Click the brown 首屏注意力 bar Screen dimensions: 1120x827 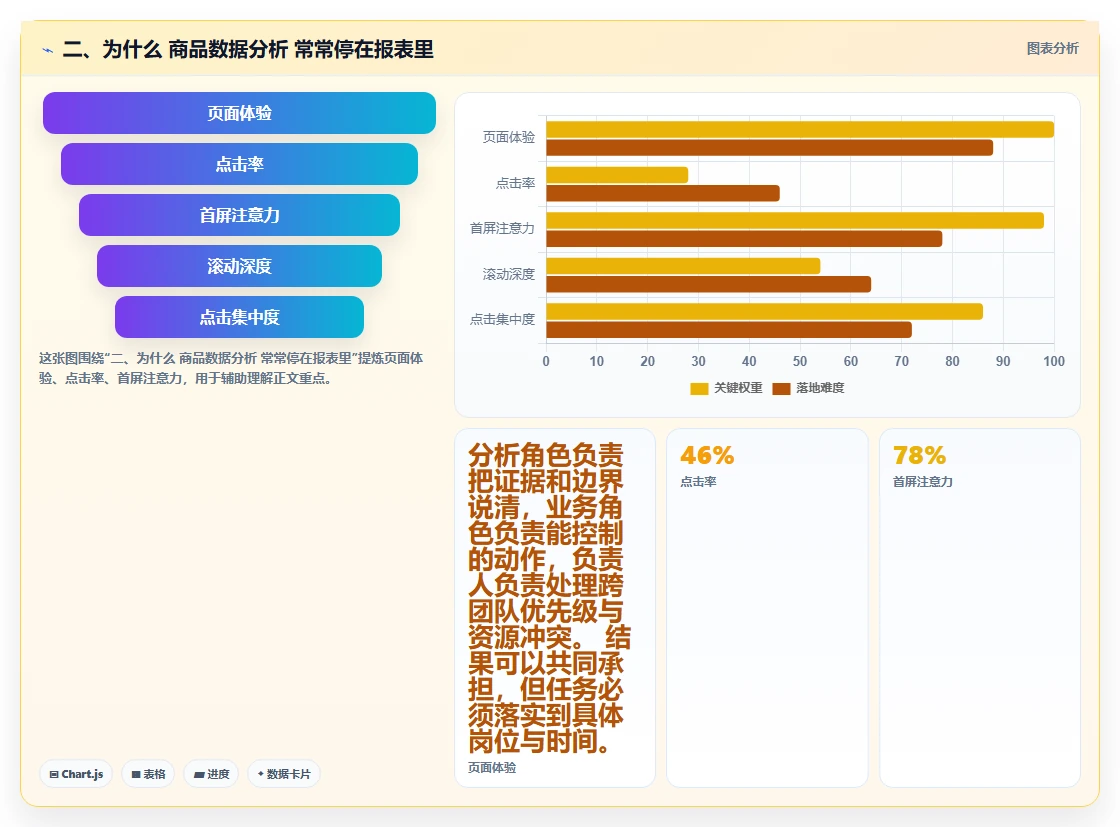(744, 239)
